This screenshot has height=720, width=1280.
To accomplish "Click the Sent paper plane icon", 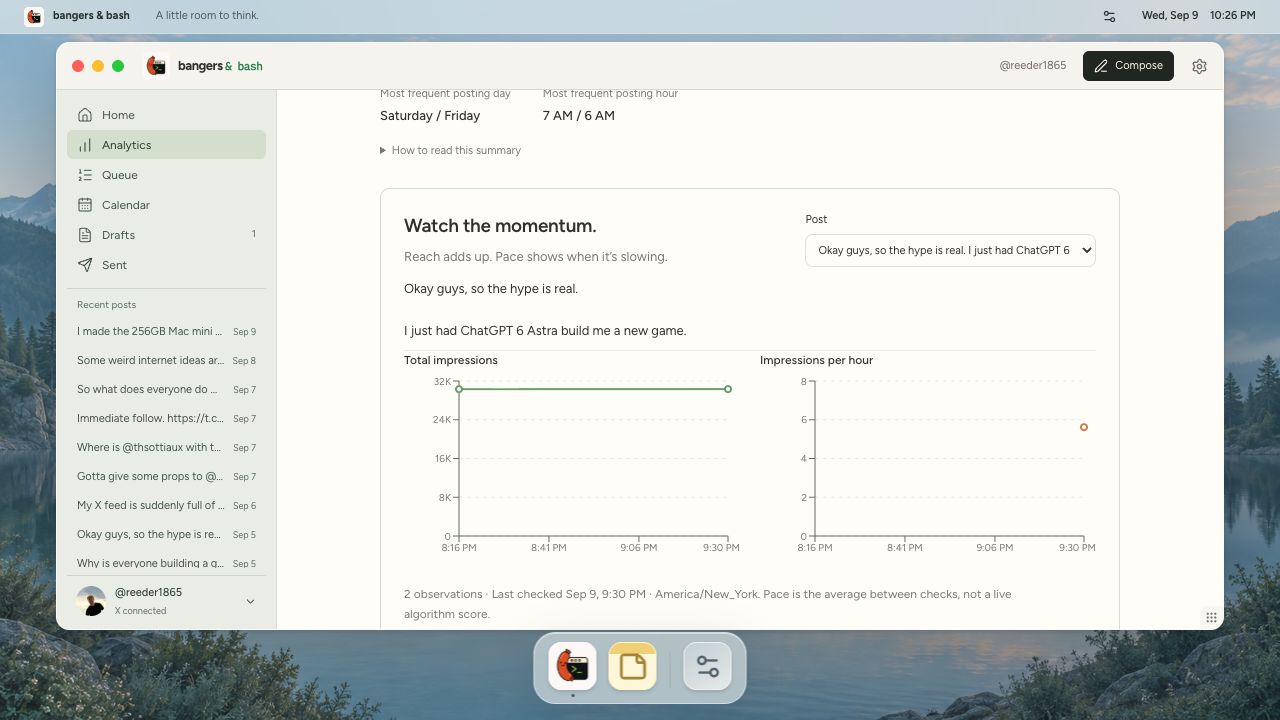I will [85, 265].
